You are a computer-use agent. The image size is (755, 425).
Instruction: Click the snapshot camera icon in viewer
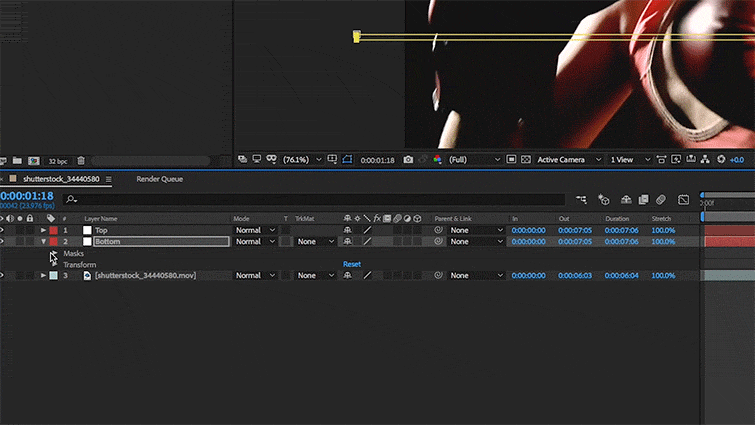tap(408, 159)
